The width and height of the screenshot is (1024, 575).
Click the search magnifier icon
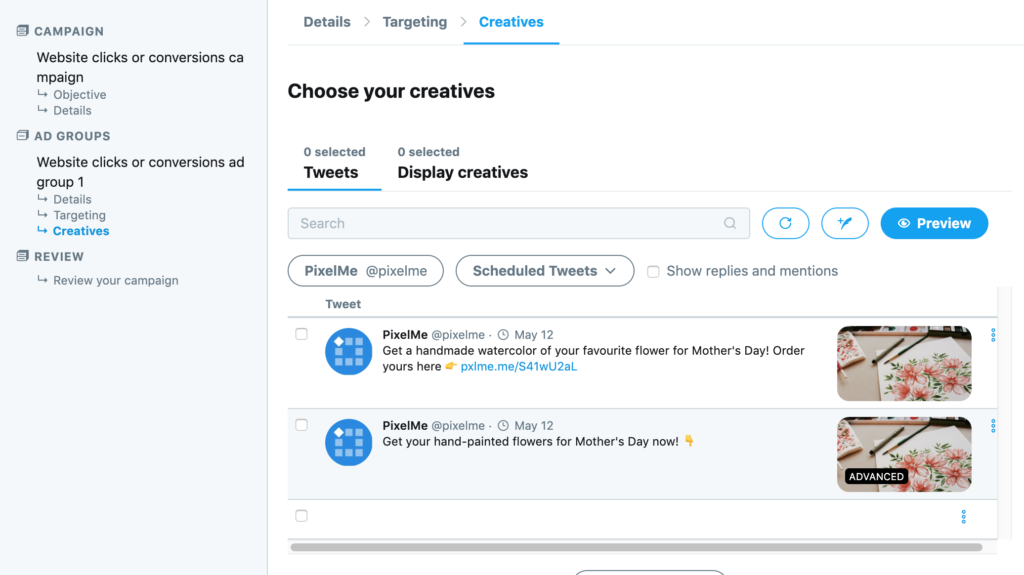(731, 224)
